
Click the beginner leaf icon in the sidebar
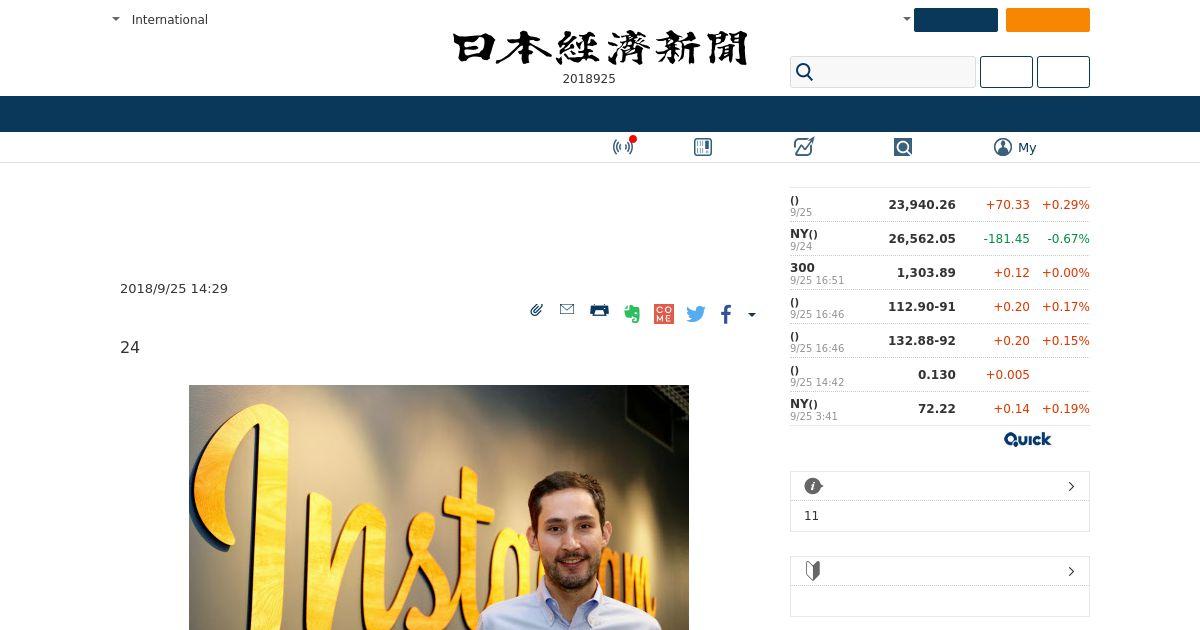[x=813, y=571]
